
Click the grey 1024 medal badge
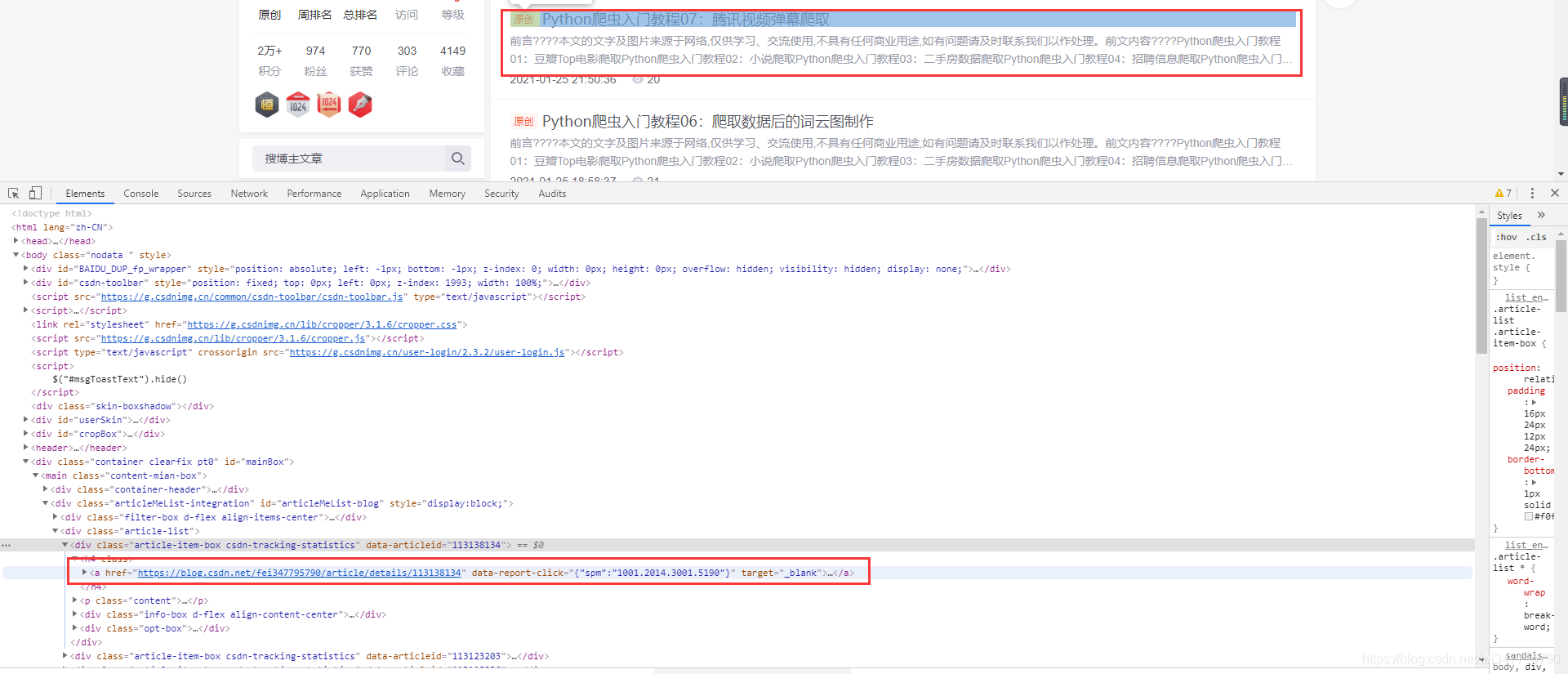tap(298, 105)
